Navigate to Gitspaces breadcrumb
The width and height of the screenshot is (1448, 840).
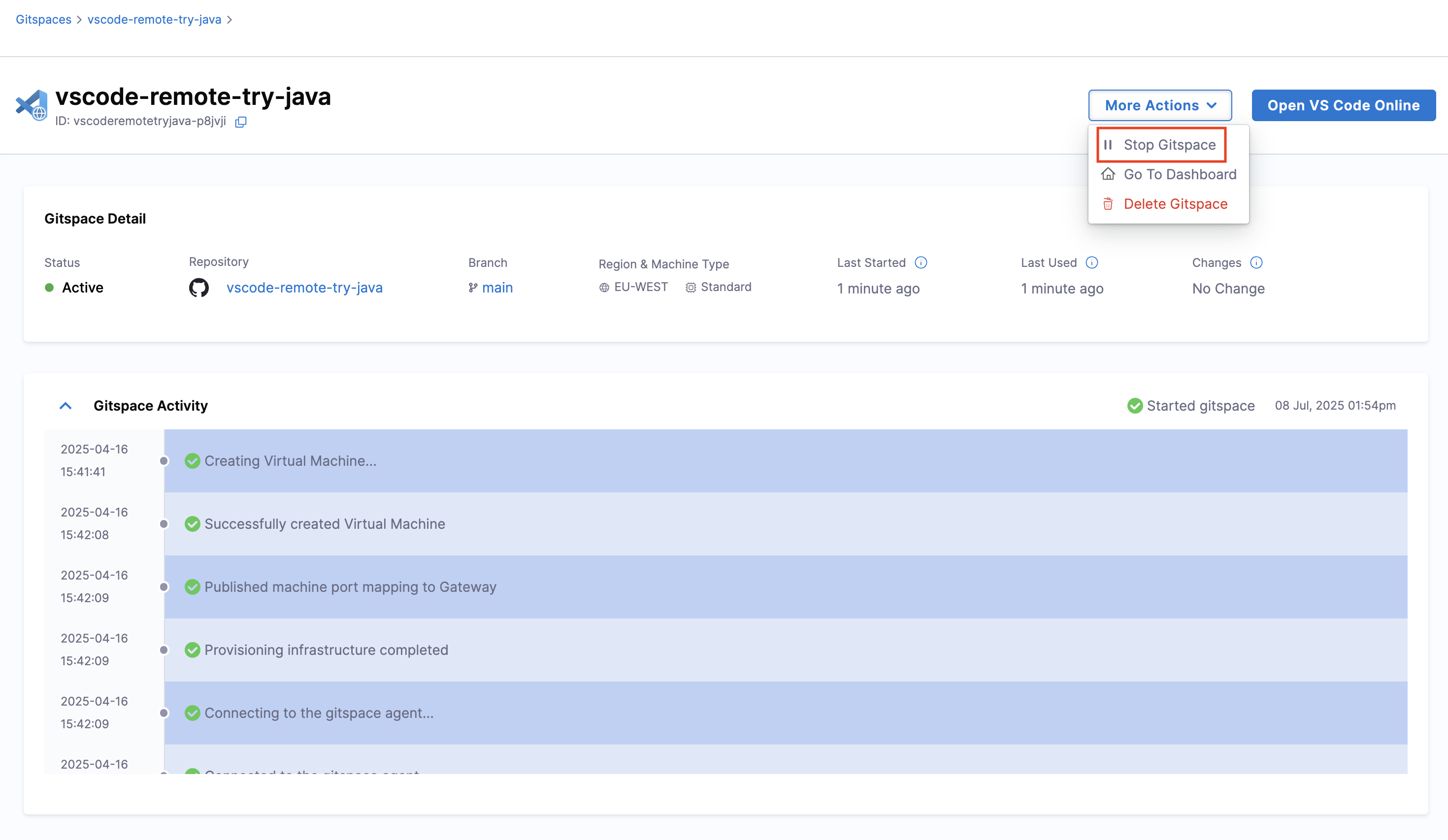point(44,20)
